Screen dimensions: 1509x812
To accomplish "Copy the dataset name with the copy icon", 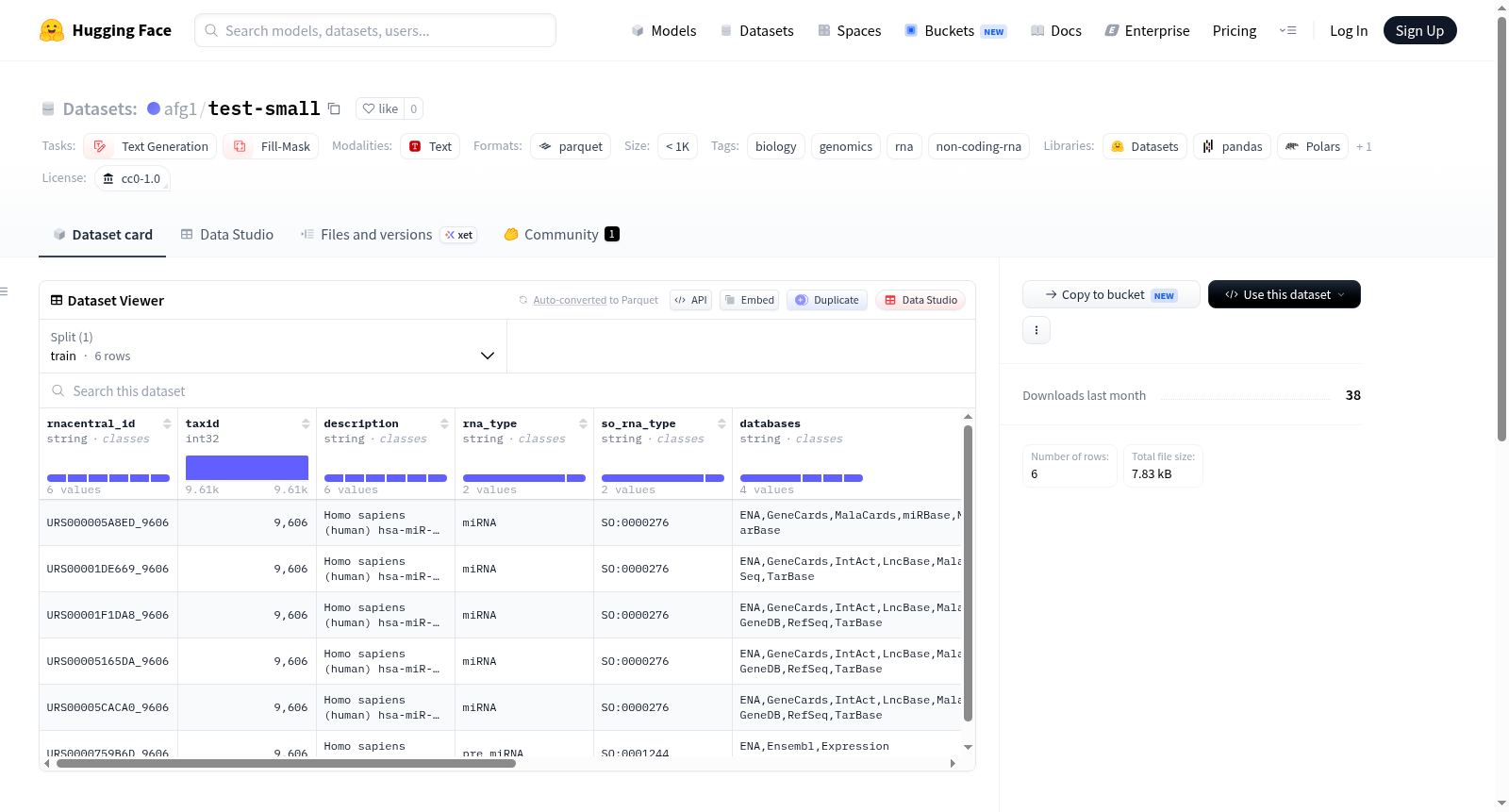I will (x=334, y=108).
